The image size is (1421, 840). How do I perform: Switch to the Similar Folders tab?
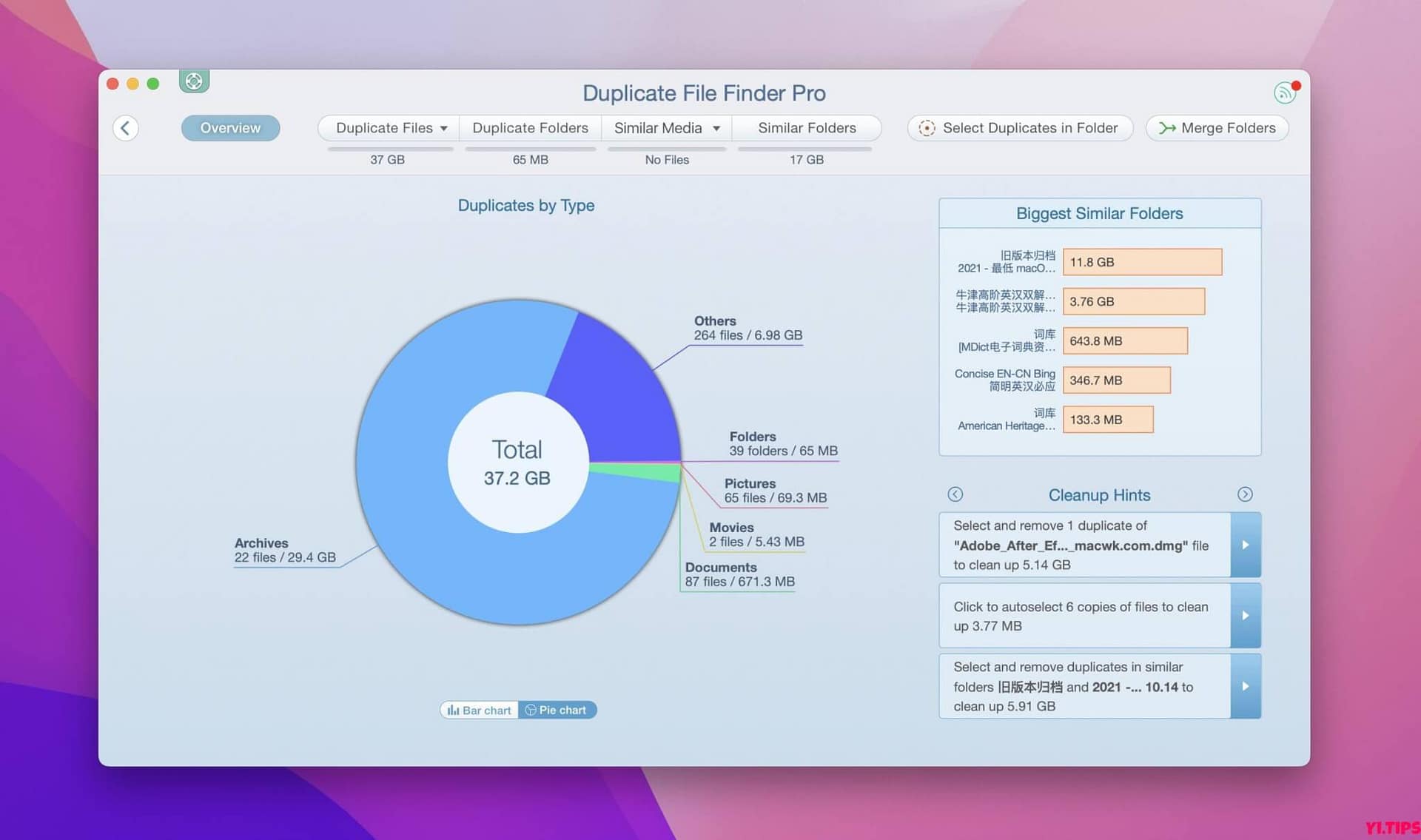tap(806, 127)
